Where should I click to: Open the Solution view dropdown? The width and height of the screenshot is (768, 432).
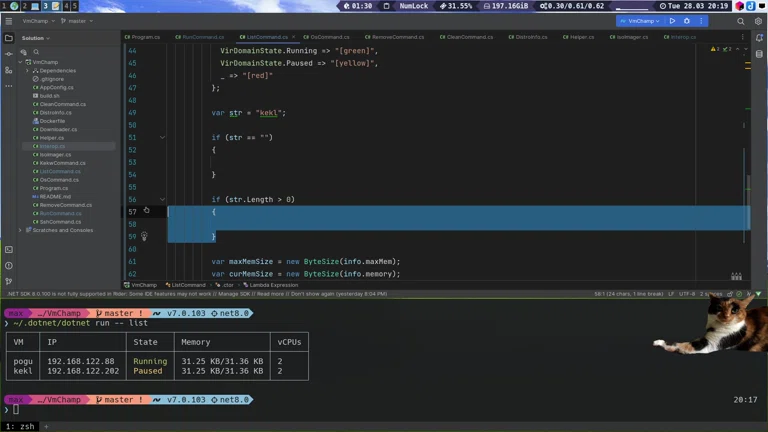(35, 38)
